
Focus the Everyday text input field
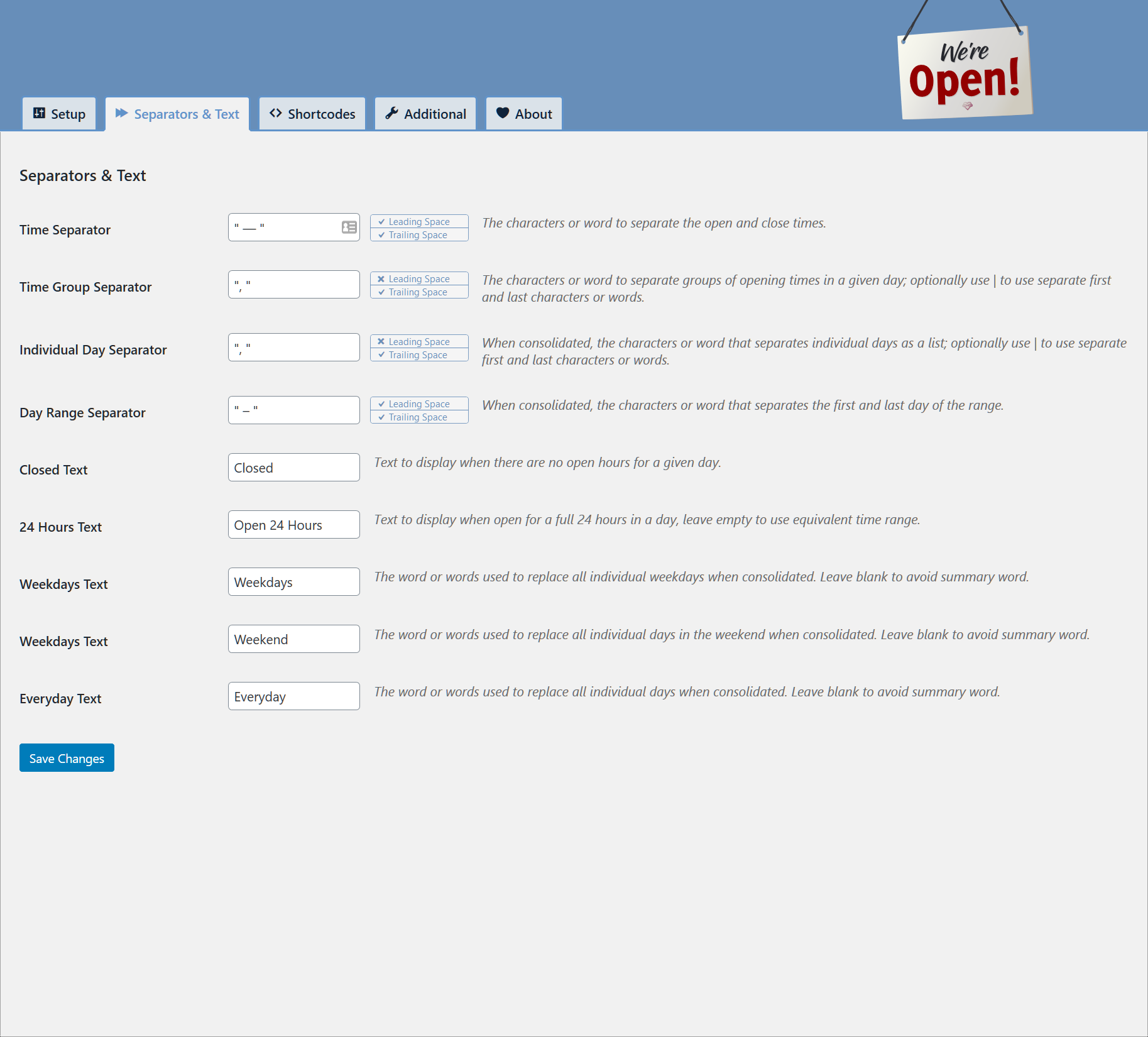tap(294, 696)
